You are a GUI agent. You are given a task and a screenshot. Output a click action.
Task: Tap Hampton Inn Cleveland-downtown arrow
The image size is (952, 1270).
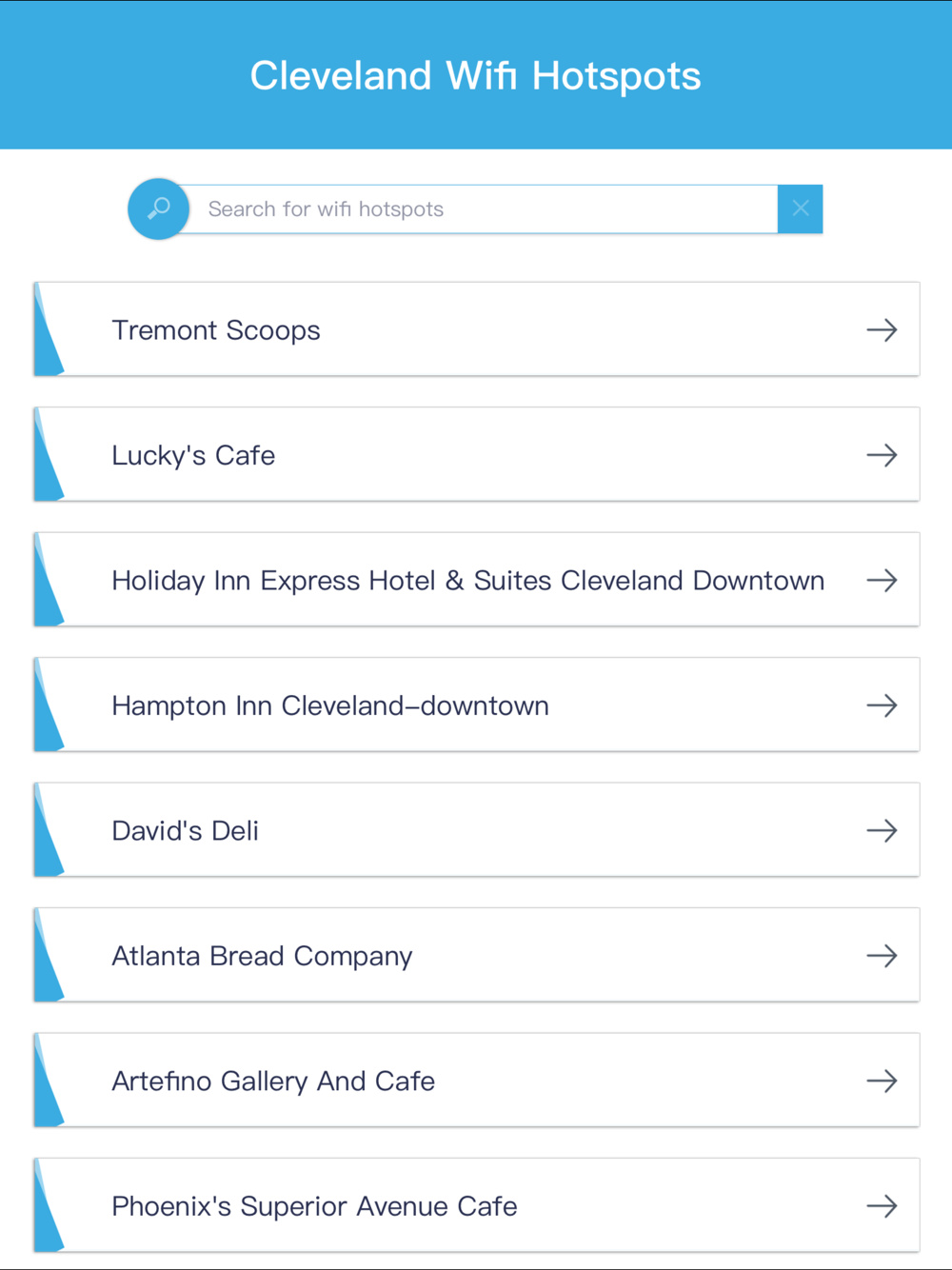(883, 705)
